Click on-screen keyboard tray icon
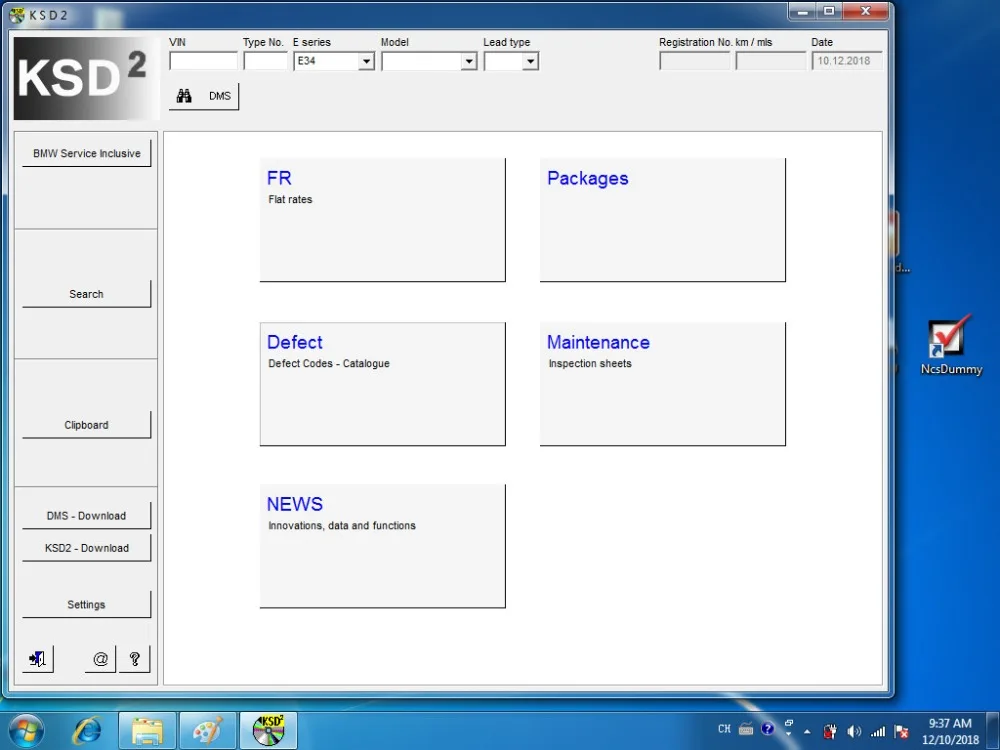Screen dimensions: 1000x750 coord(746,728)
